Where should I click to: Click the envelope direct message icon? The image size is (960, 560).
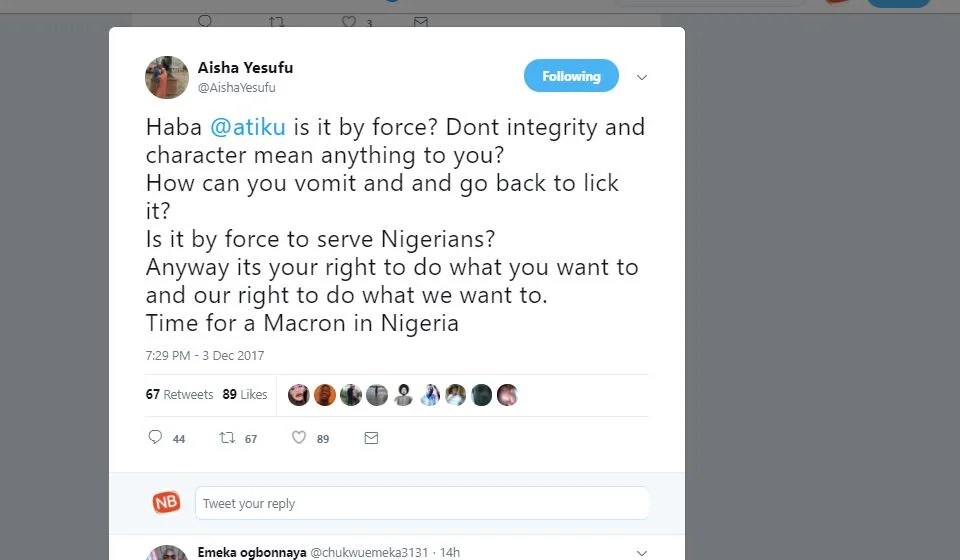(371, 438)
